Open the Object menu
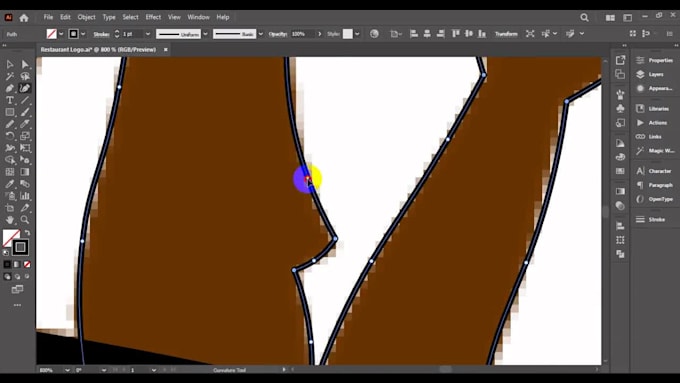680x383 pixels. (x=86, y=17)
